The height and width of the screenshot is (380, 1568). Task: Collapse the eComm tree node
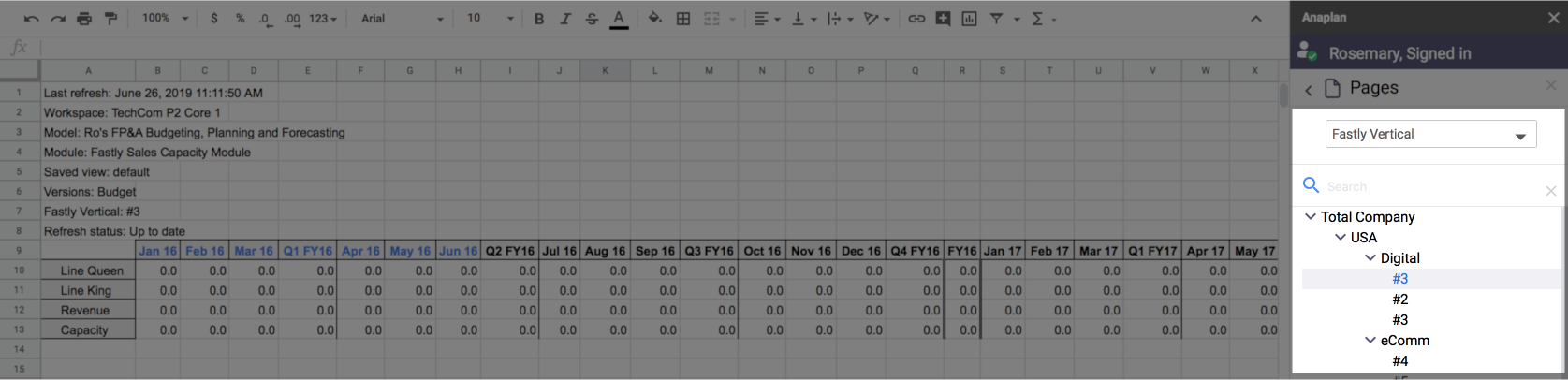(x=1370, y=340)
